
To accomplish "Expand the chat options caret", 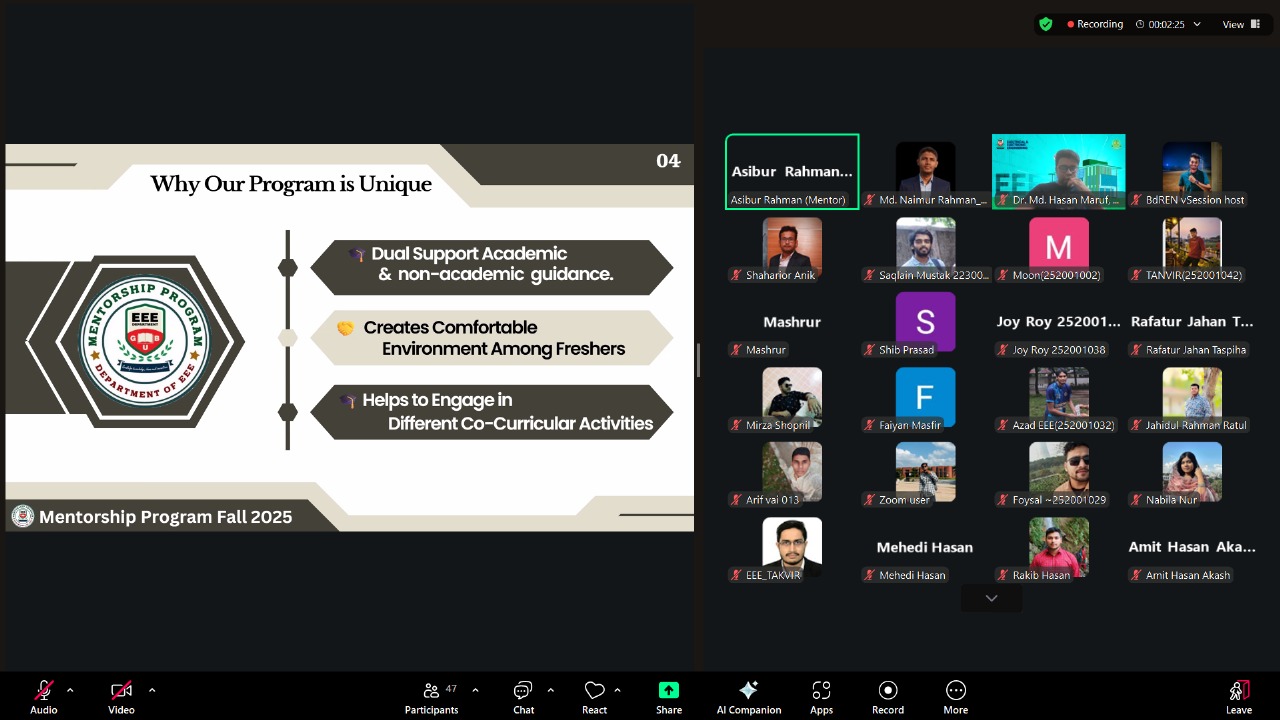I will [x=551, y=690].
